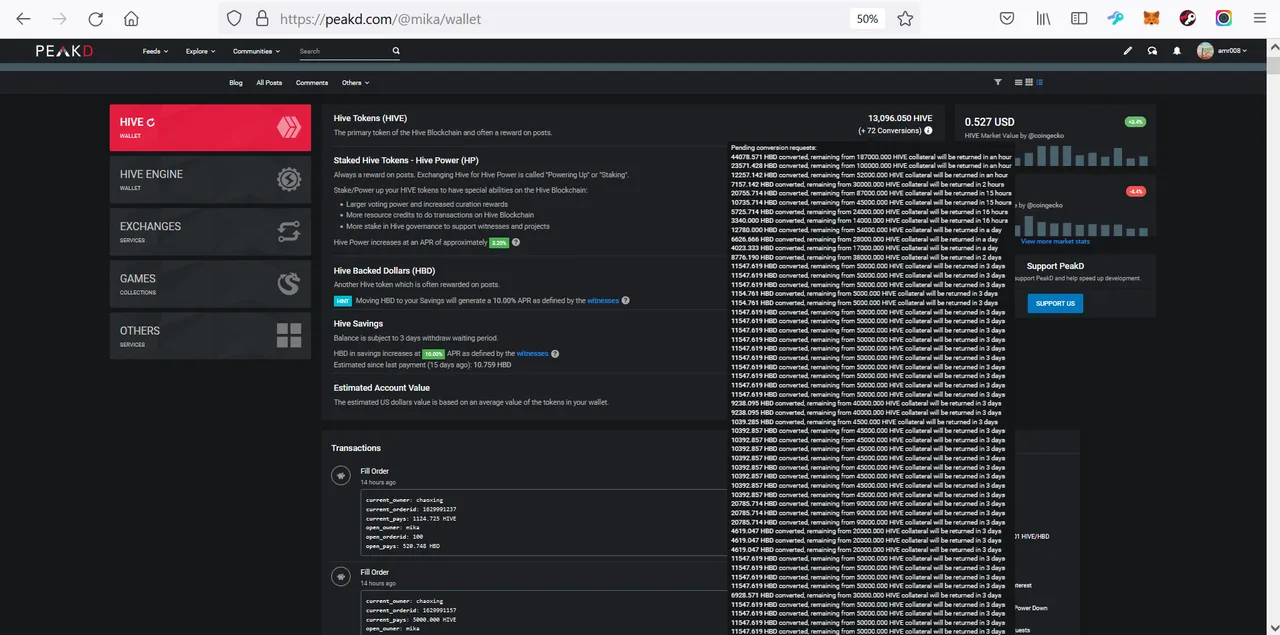This screenshot has width=1280, height=635.
Task: Click the (+ 72 Conversions) text
Action: (x=890, y=131)
